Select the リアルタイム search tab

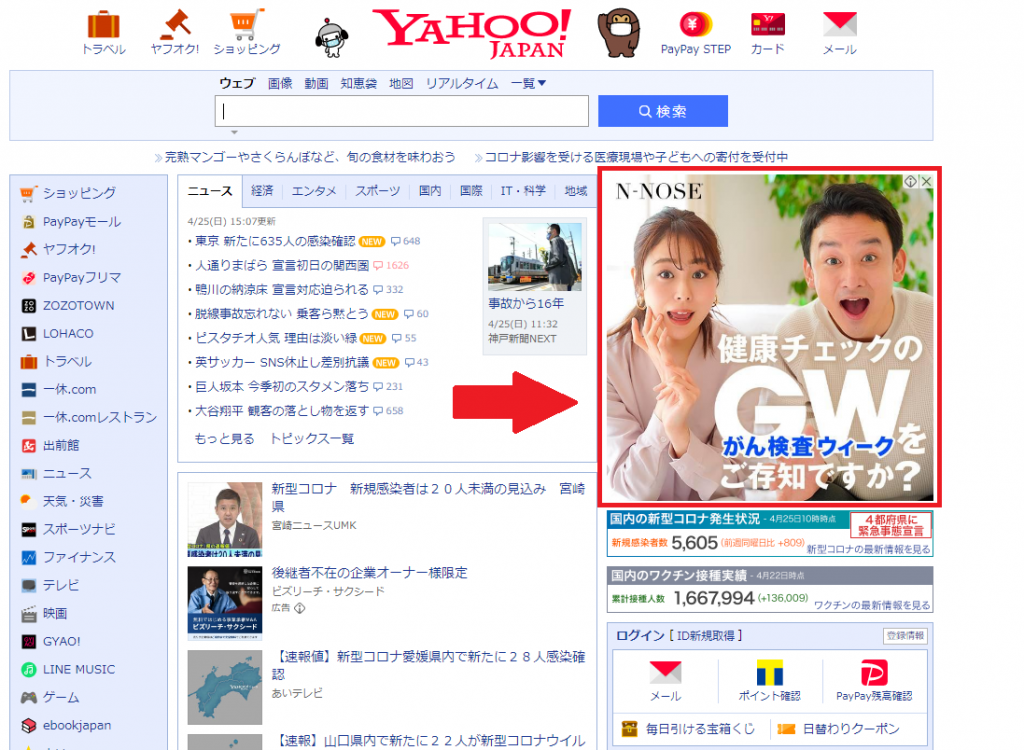tap(462, 83)
